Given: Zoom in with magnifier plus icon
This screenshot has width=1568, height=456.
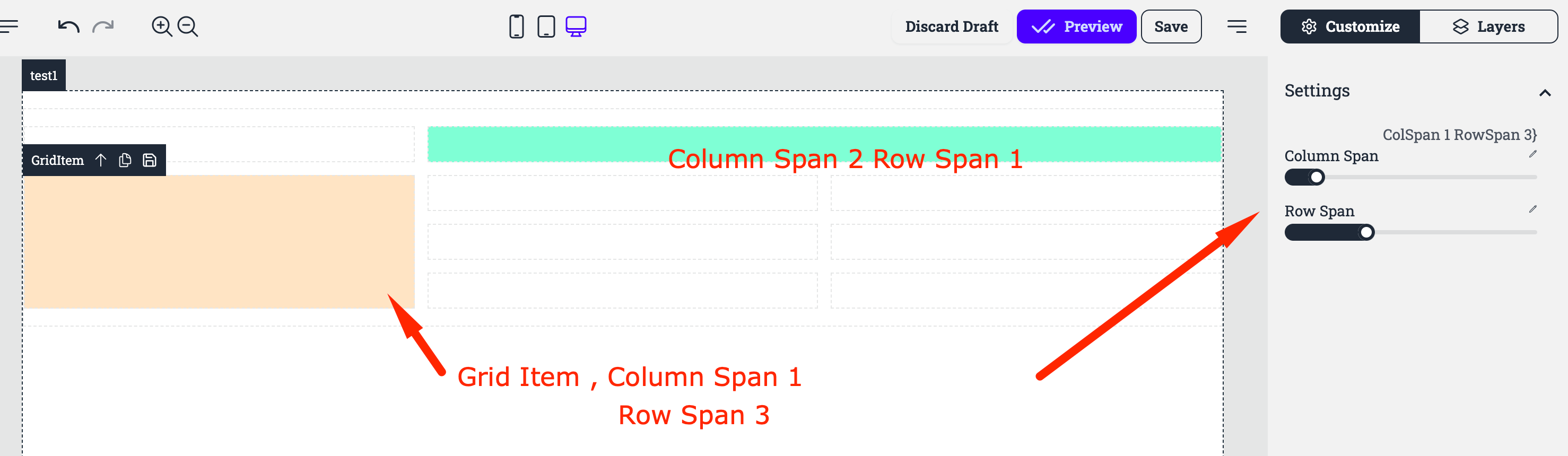Looking at the screenshot, I should pyautogui.click(x=162, y=27).
